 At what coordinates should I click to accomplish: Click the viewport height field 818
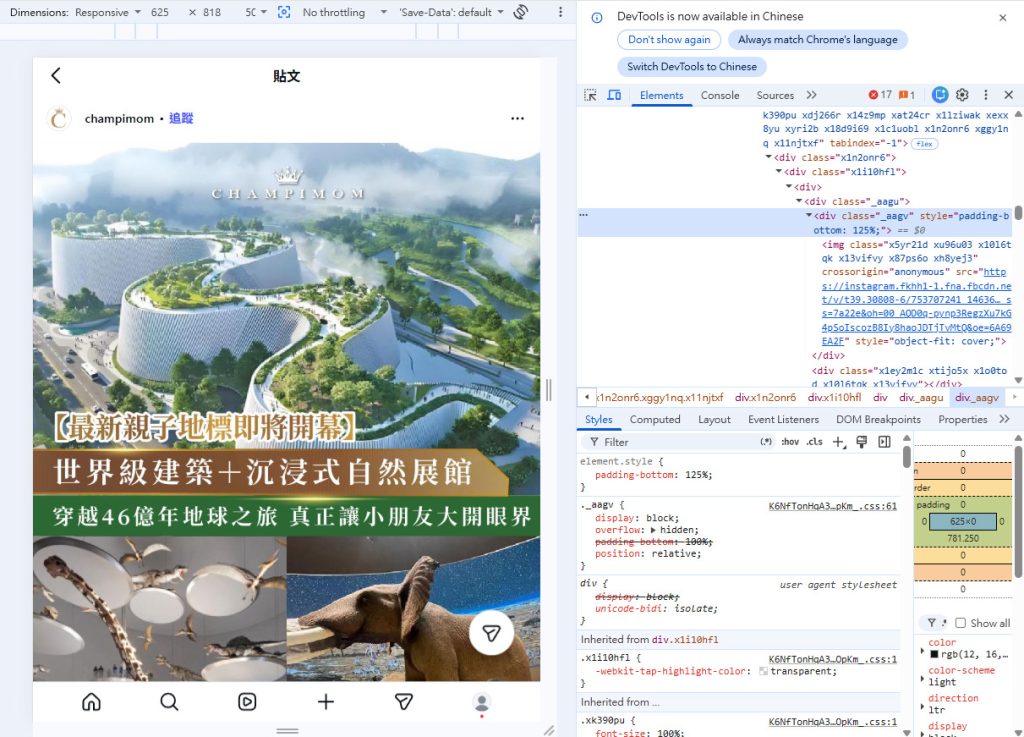click(x=212, y=12)
